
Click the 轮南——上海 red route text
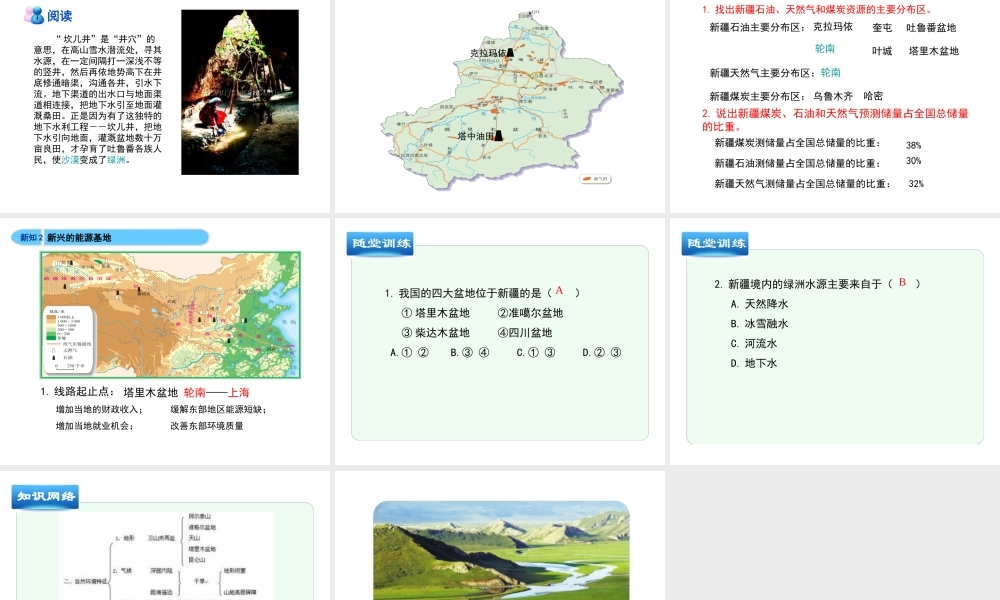coord(216,393)
